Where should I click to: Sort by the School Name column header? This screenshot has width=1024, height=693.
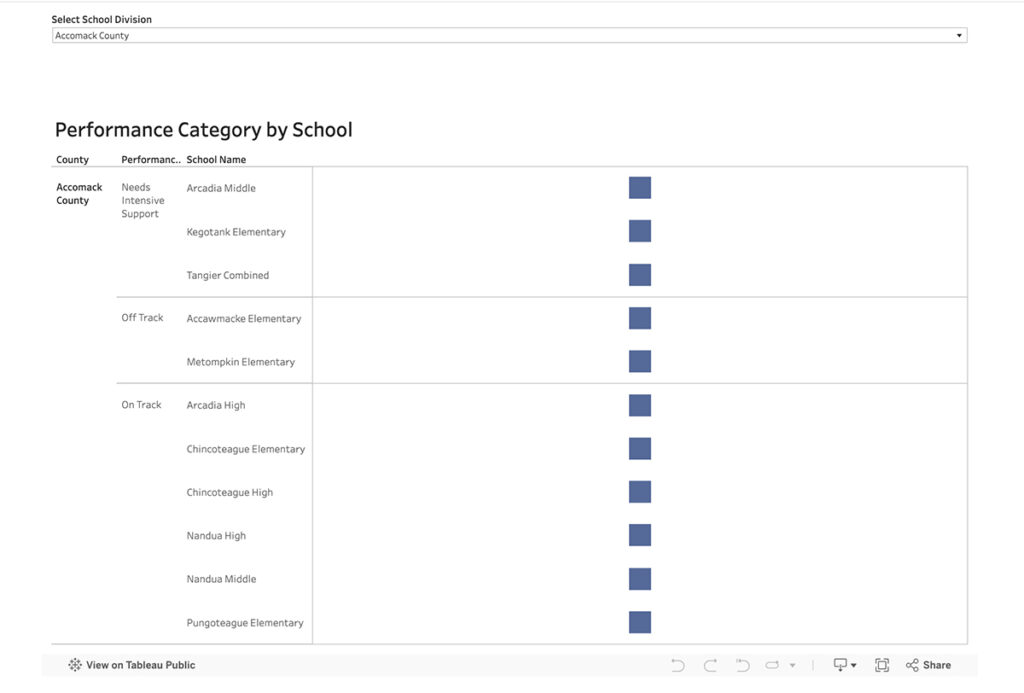click(x=216, y=159)
